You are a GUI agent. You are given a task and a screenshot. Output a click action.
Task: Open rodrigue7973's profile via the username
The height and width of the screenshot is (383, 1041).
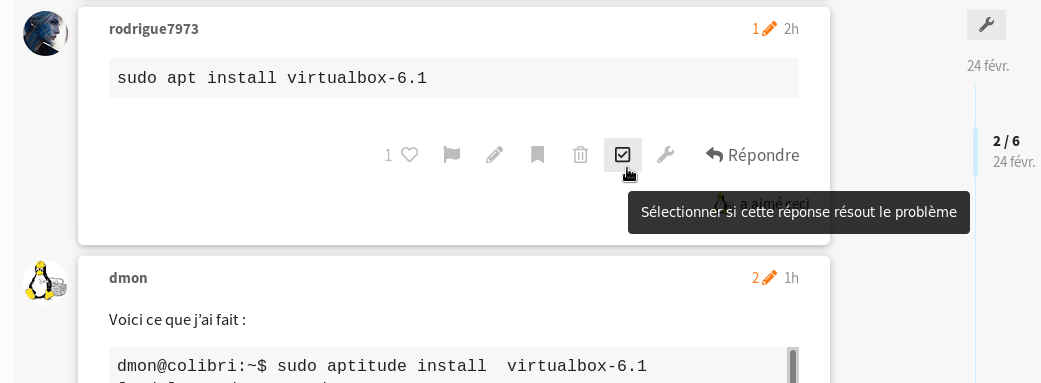[153, 29]
